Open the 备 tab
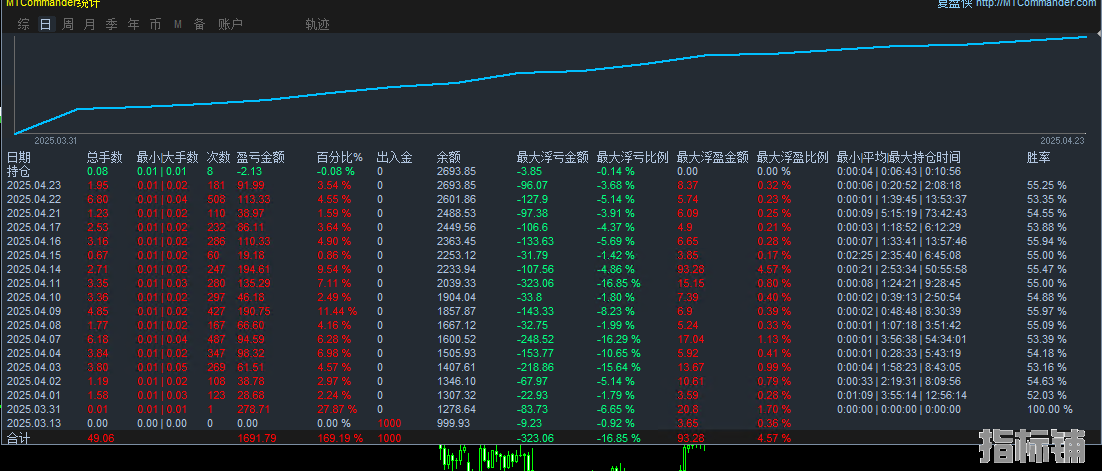Image resolution: width=1102 pixels, height=471 pixels. pos(200,25)
